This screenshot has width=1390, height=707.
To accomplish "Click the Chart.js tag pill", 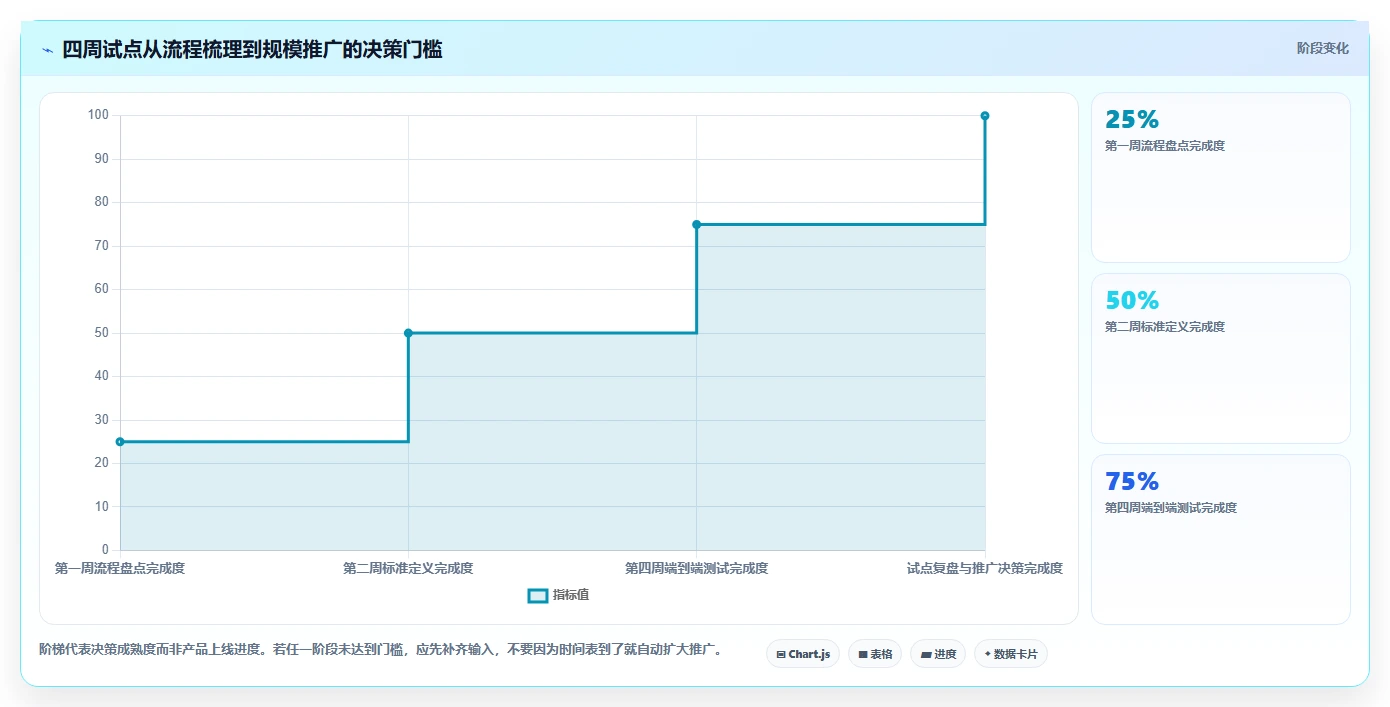I will [803, 654].
